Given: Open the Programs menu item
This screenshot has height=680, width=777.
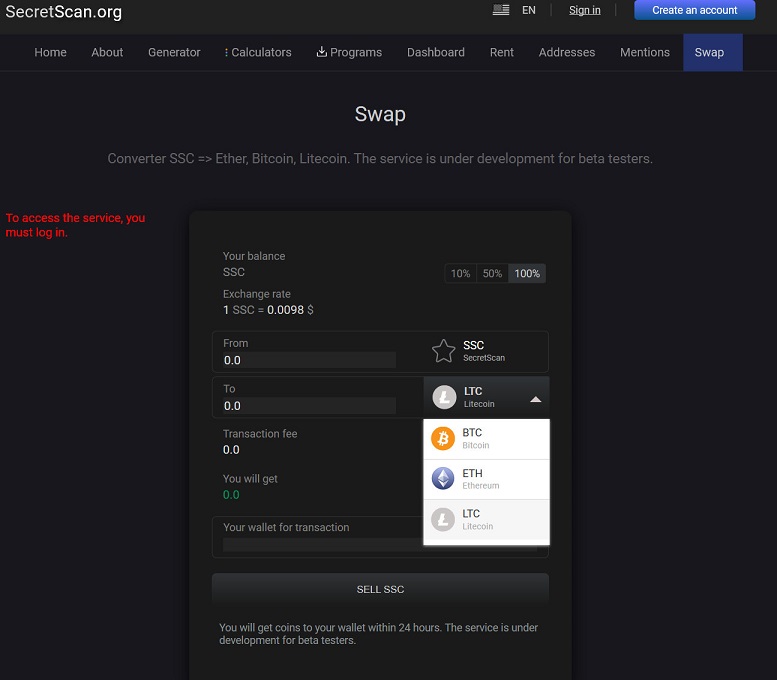Looking at the screenshot, I should pos(349,52).
